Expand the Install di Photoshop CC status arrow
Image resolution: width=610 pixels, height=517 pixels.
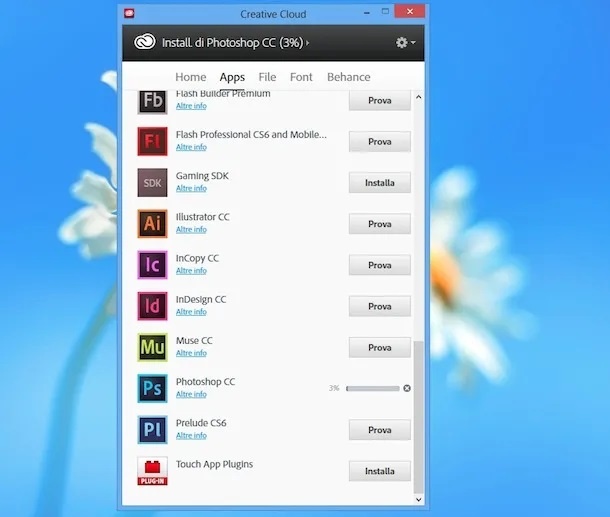308,42
